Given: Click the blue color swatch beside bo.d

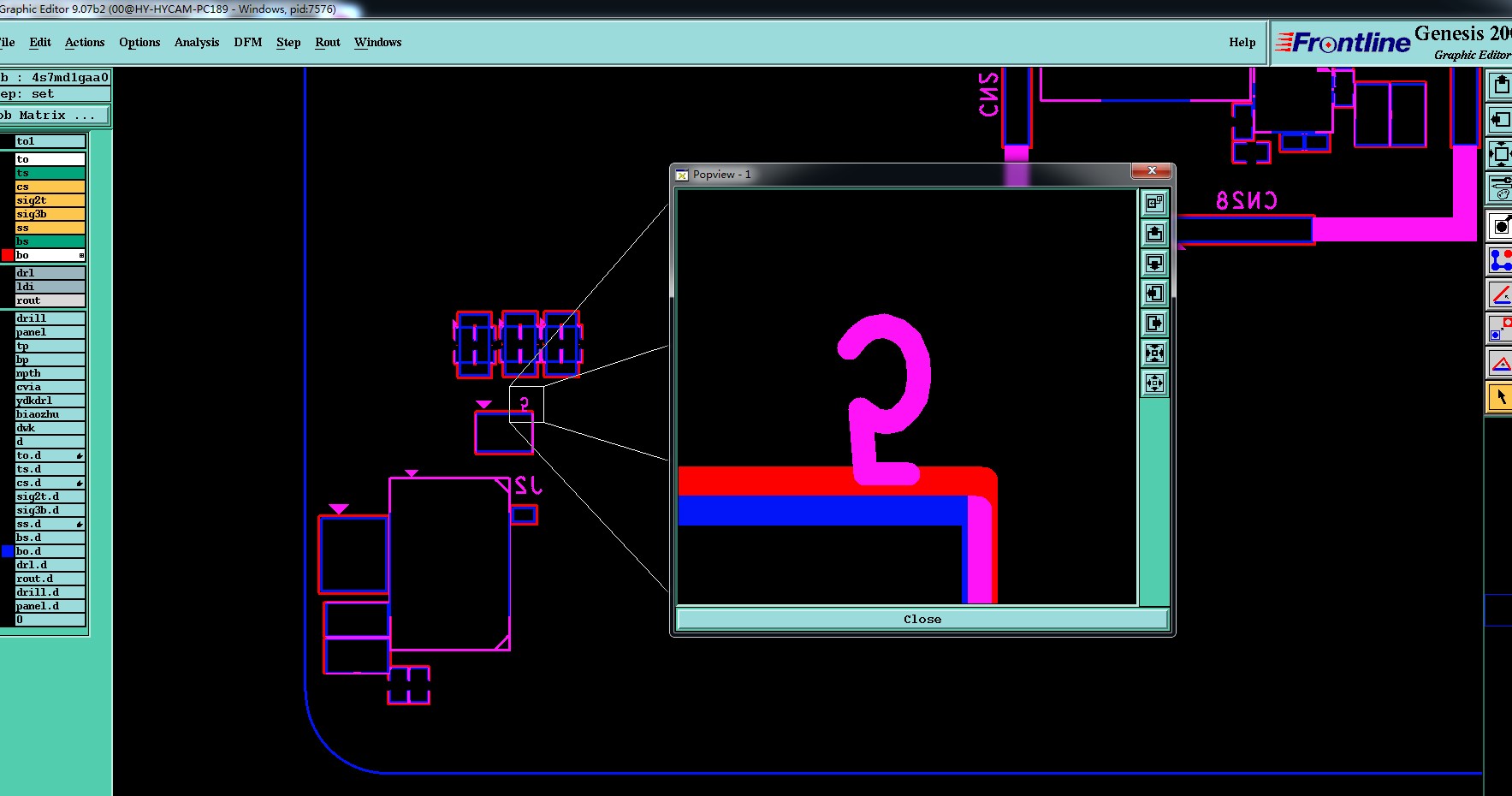Looking at the screenshot, I should pyautogui.click(x=8, y=551).
